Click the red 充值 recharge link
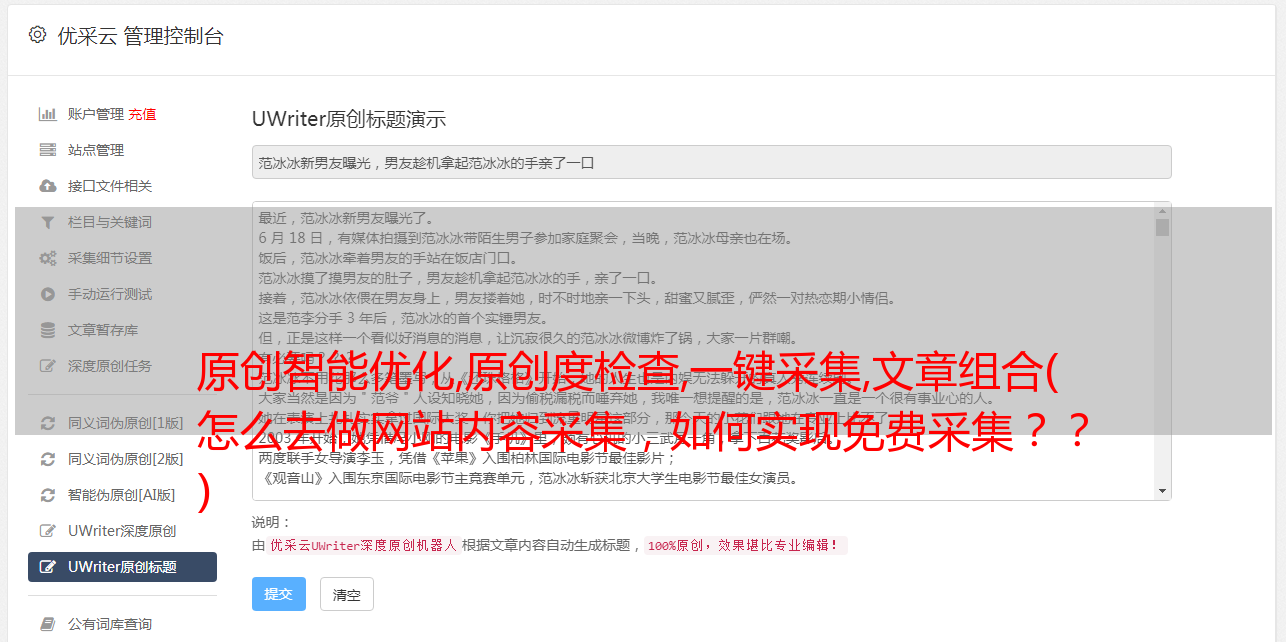The height and width of the screenshot is (642, 1286). pos(142,114)
